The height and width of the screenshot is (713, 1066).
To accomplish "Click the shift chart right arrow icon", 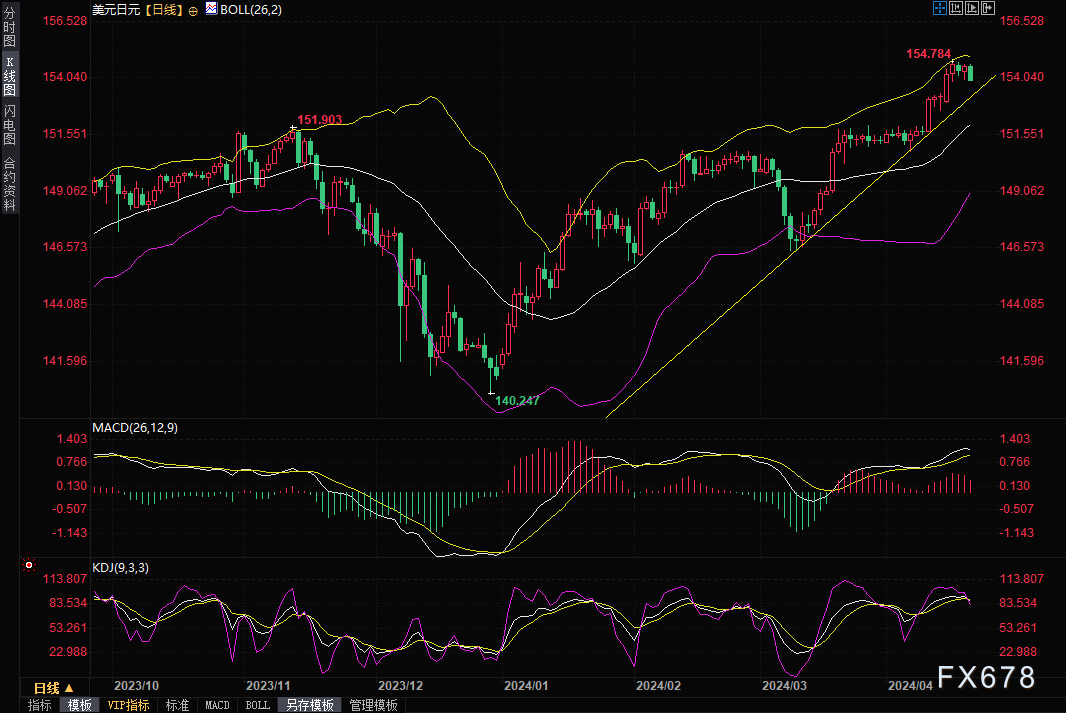I will [988, 8].
